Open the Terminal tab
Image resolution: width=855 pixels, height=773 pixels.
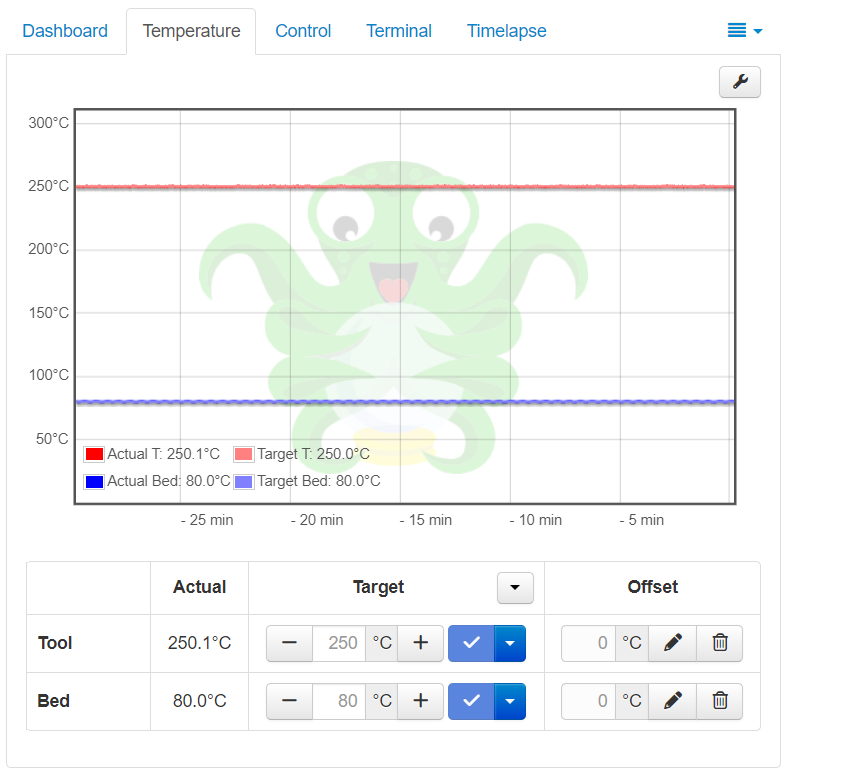pos(399,31)
